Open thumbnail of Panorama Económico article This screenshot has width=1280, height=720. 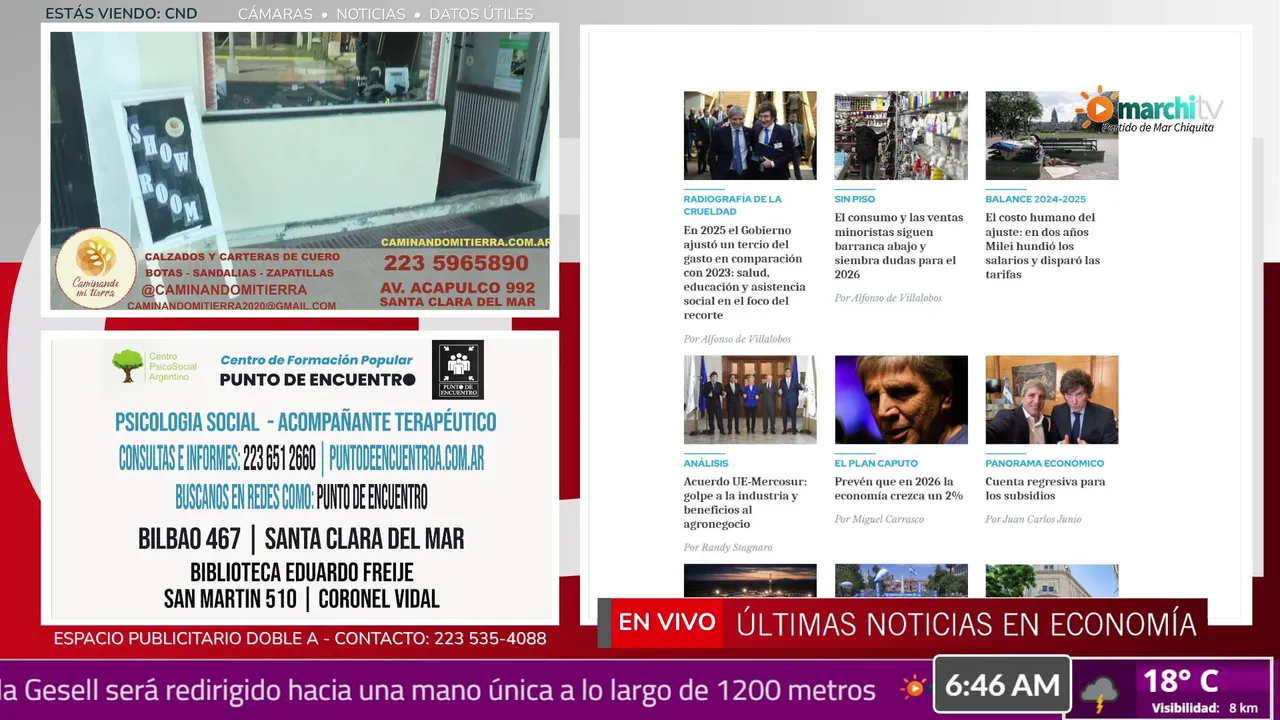(x=1052, y=400)
